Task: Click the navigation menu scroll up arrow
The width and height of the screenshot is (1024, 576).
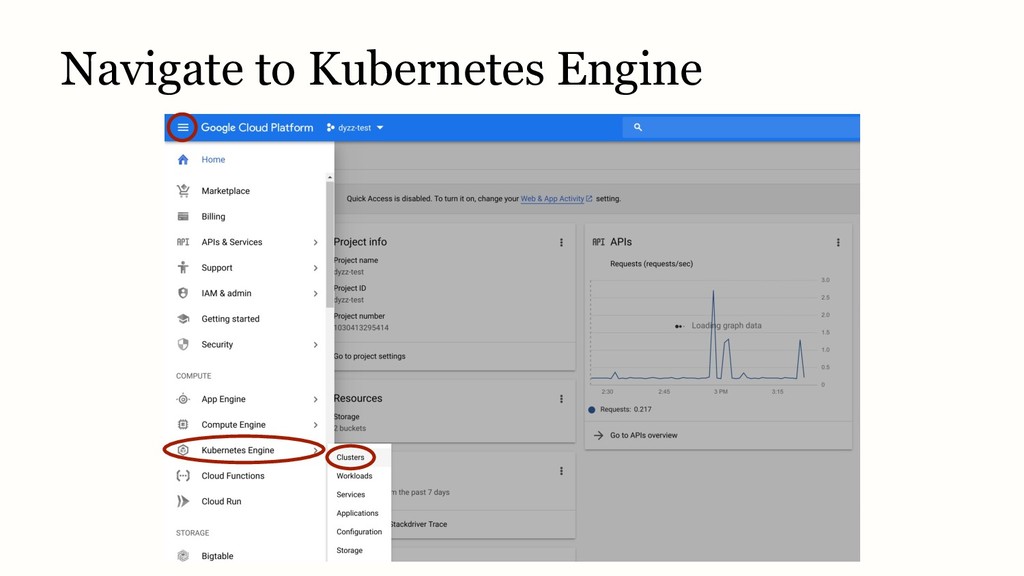Action: click(330, 177)
